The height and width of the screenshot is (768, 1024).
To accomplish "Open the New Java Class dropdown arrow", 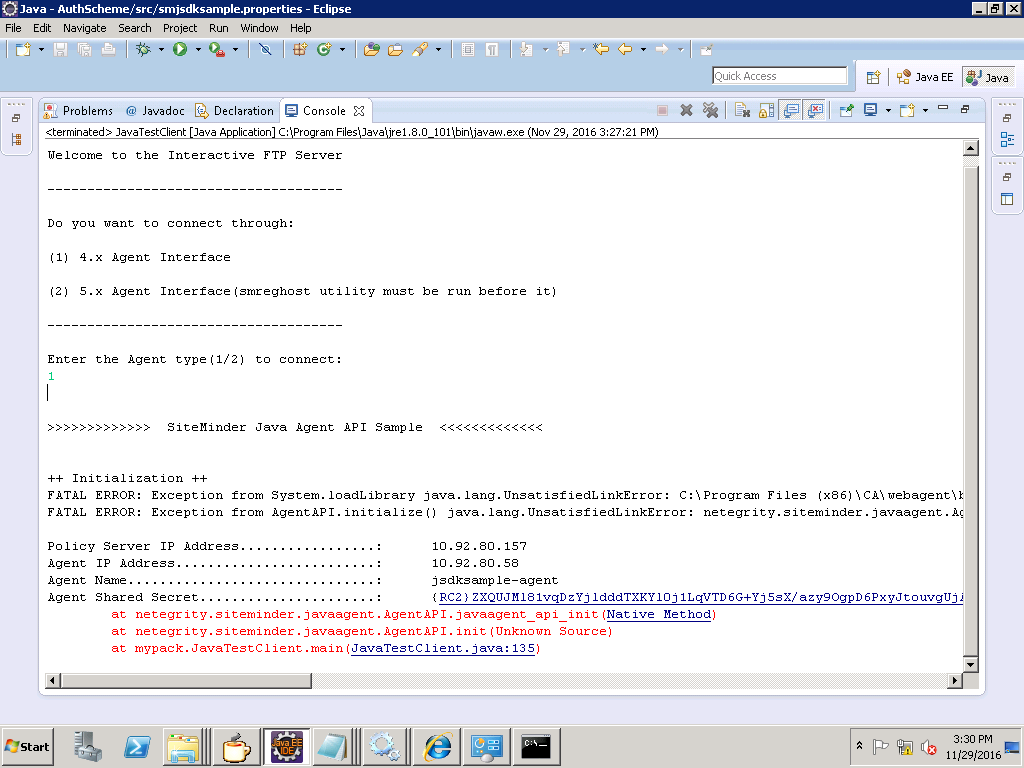I will click(x=342, y=50).
